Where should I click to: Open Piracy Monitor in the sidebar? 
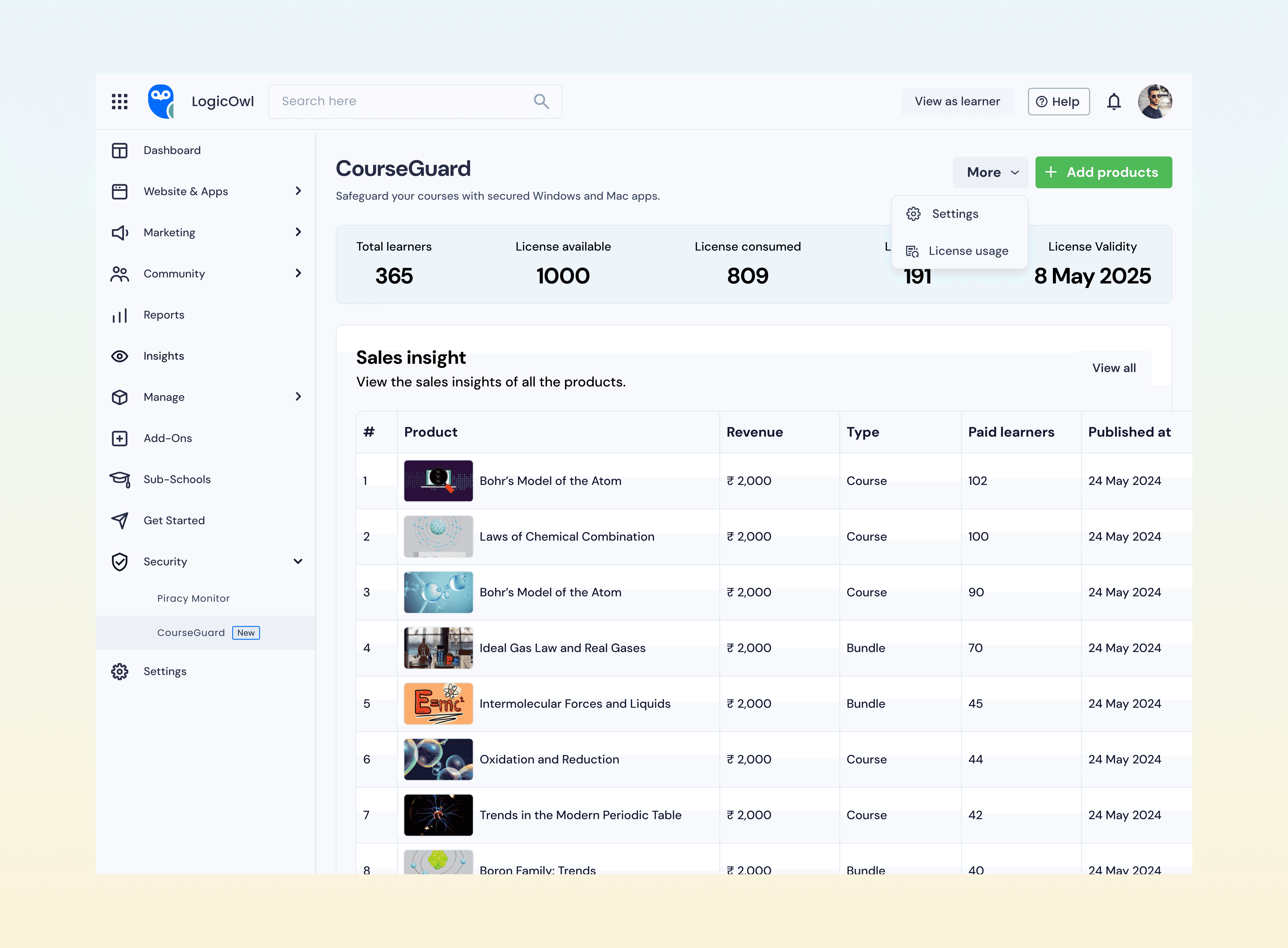point(193,599)
